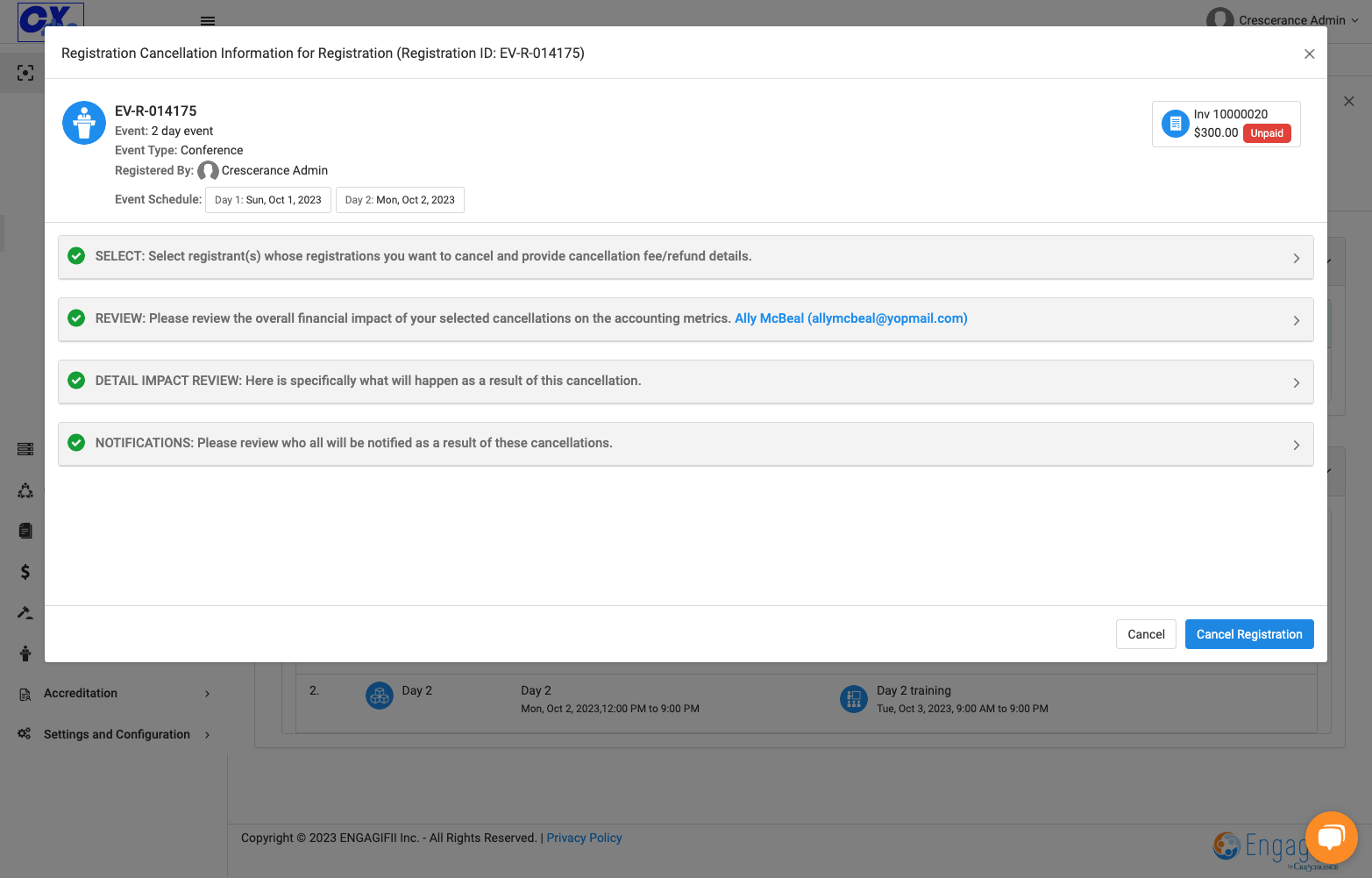Click the gavel sidebar icon
The width and height of the screenshot is (1372, 878).
pyautogui.click(x=25, y=612)
